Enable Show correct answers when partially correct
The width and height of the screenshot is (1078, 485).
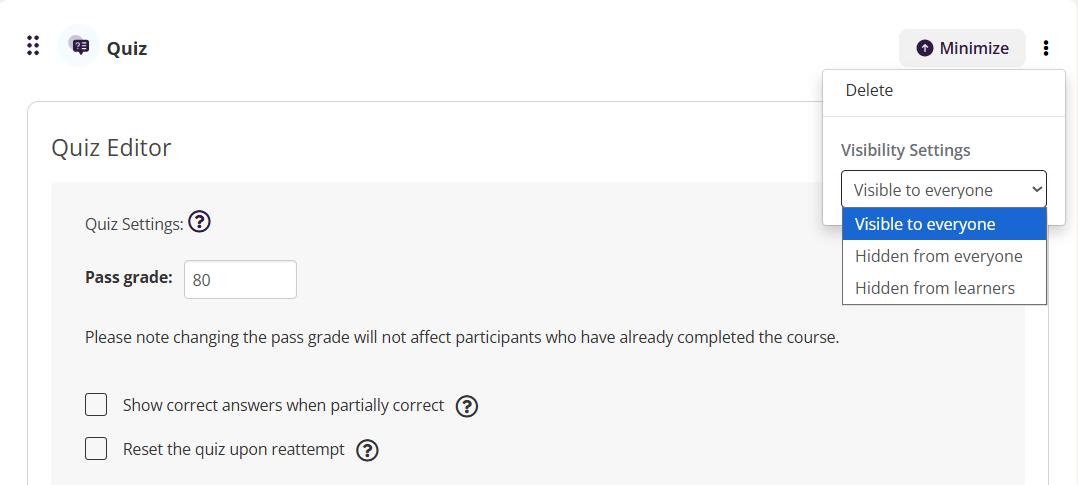[x=96, y=405]
